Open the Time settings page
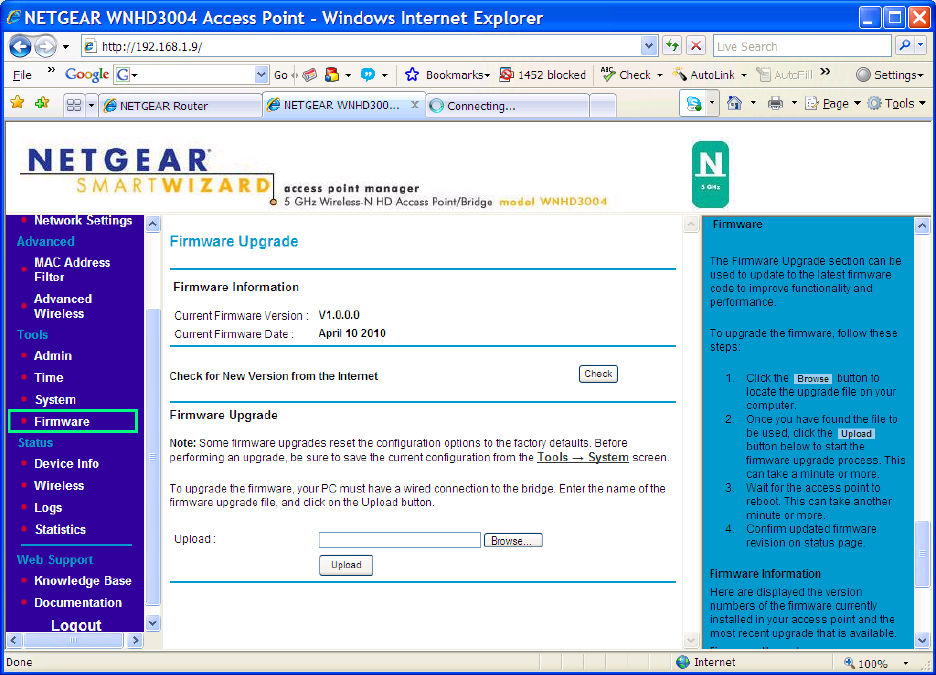Screen dimensions: 936x675 tap(48, 378)
